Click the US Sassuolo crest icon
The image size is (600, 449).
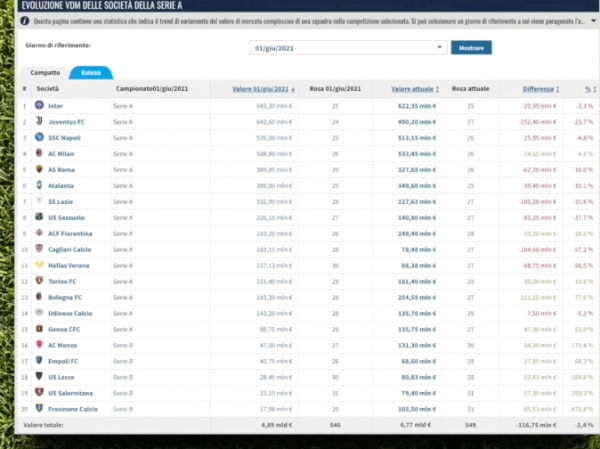click(x=39, y=217)
